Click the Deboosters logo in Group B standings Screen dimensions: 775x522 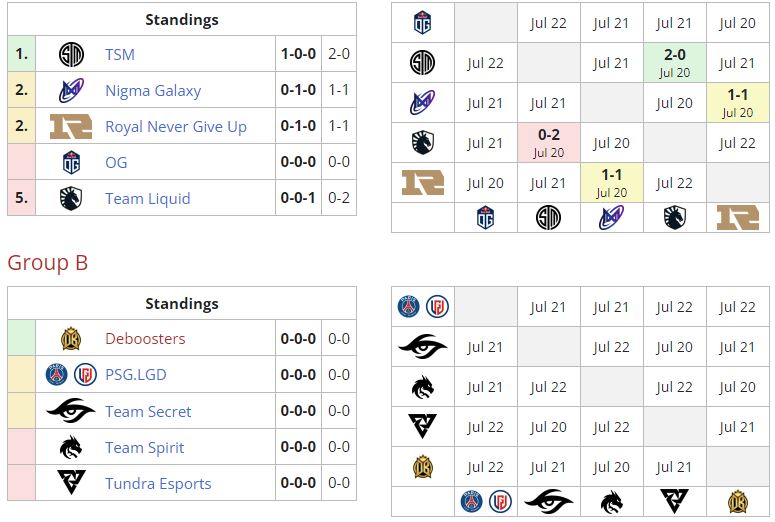pos(71,339)
